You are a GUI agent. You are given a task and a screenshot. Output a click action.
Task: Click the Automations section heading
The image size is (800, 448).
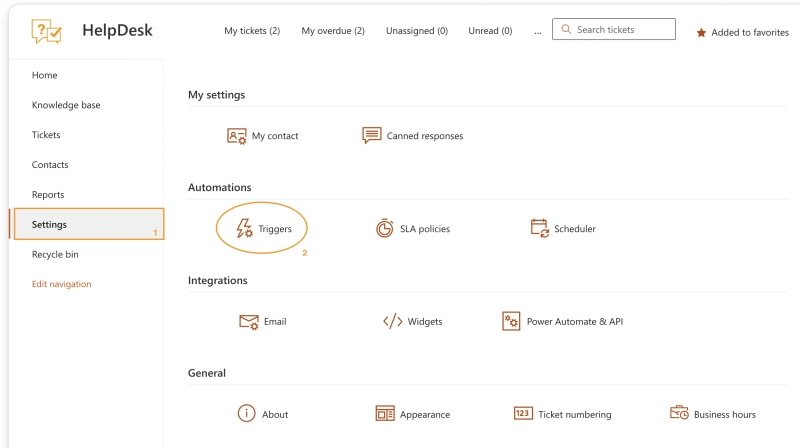click(x=219, y=187)
